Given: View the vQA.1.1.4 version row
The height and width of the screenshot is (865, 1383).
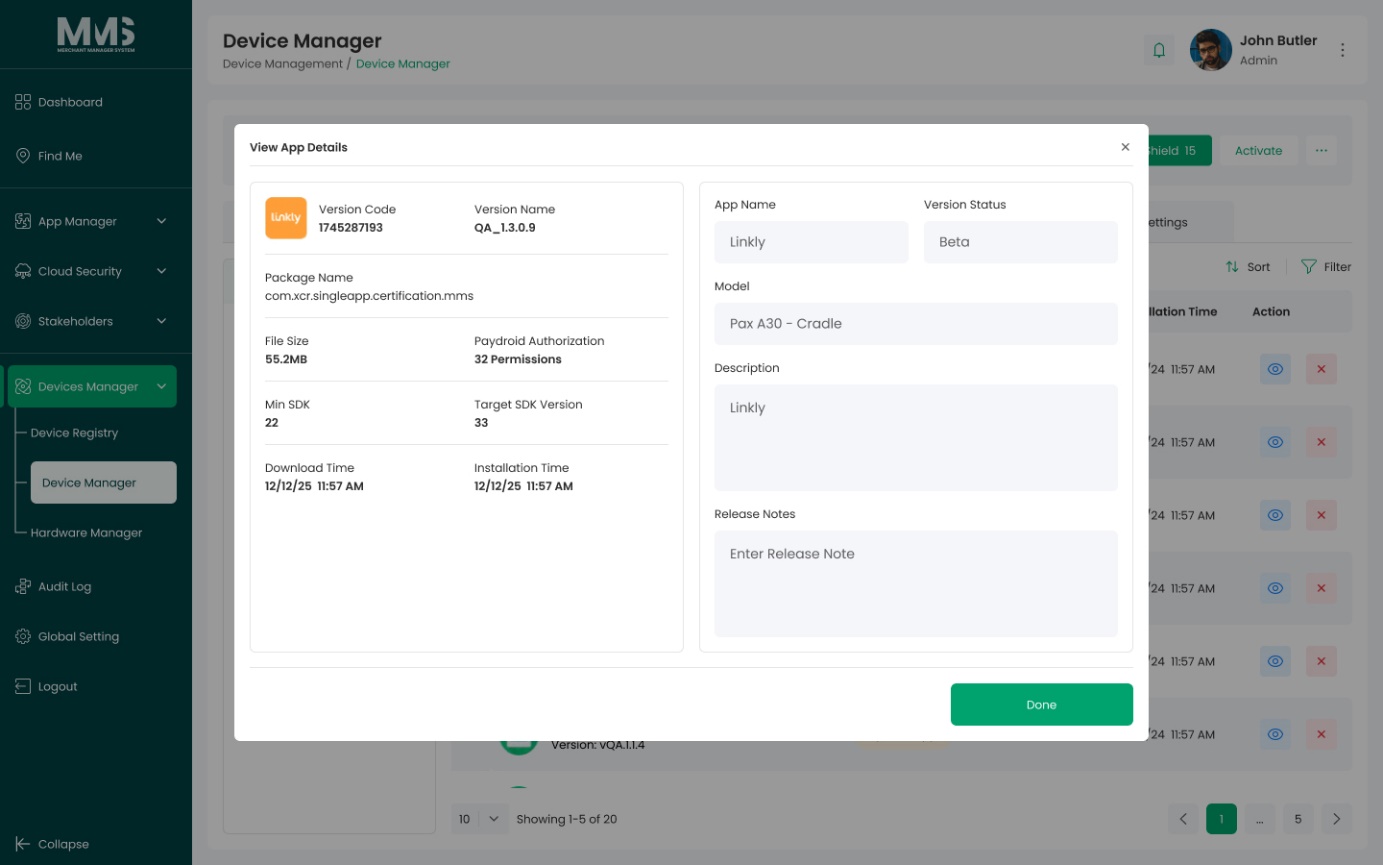Looking at the screenshot, I should [1275, 735].
